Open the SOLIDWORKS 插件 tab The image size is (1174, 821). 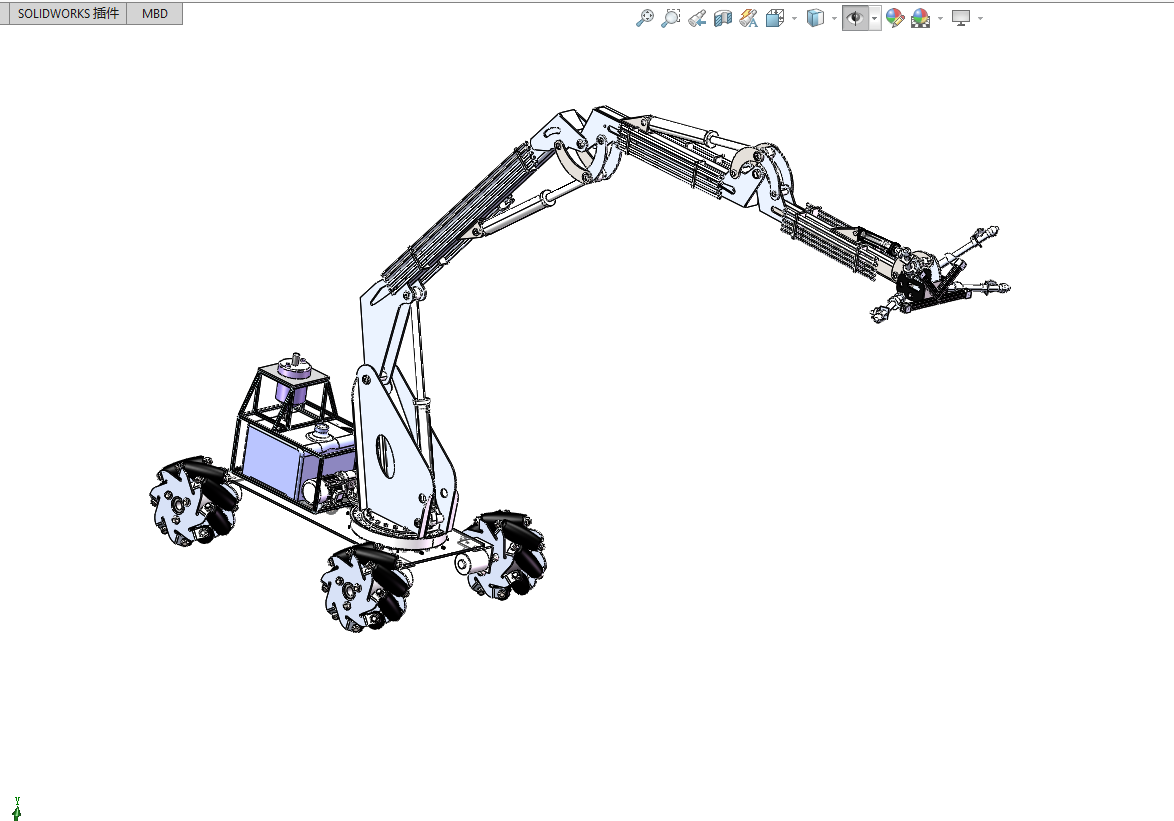(x=68, y=13)
